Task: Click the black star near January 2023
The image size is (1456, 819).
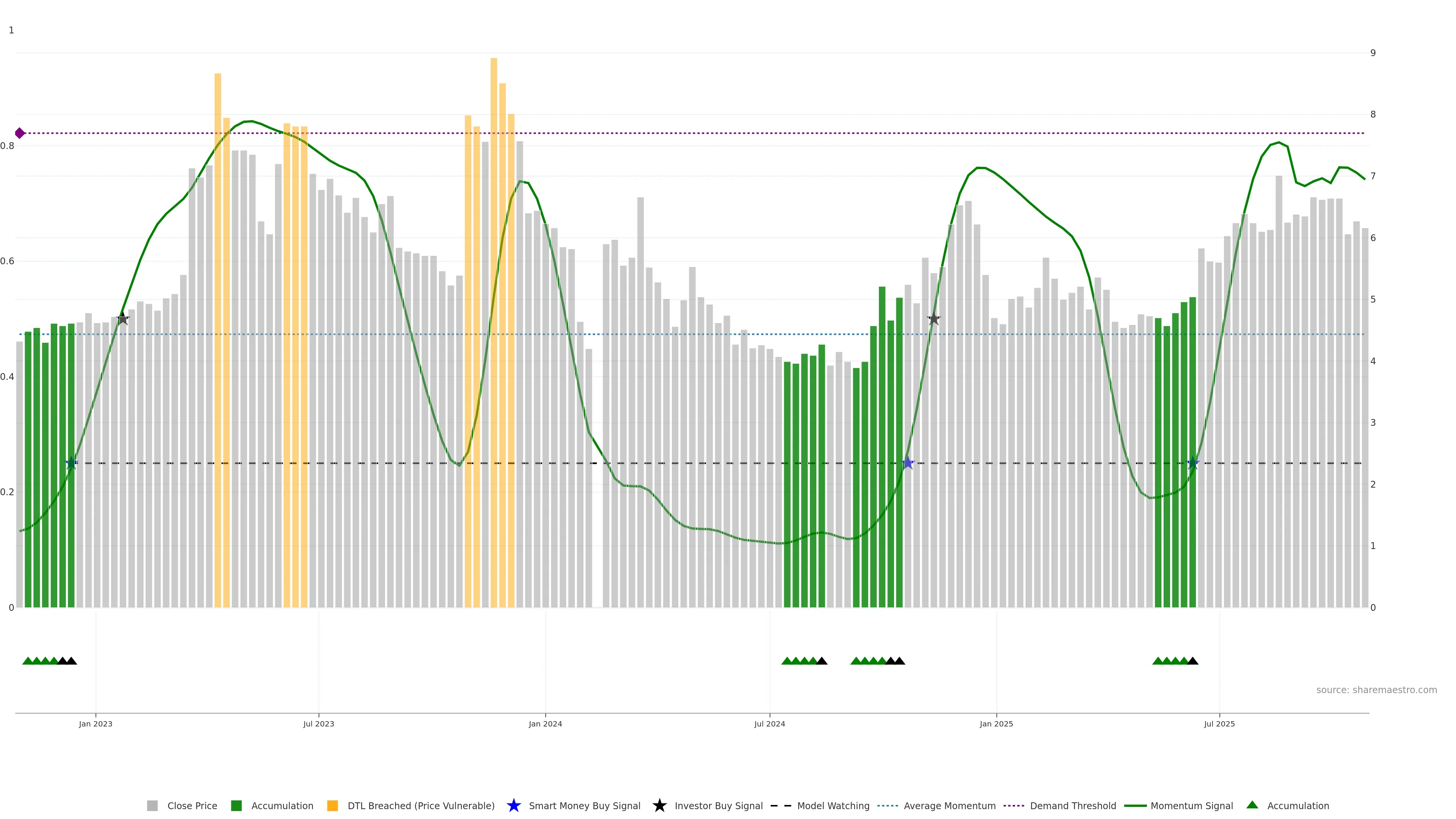Action: click(x=122, y=319)
